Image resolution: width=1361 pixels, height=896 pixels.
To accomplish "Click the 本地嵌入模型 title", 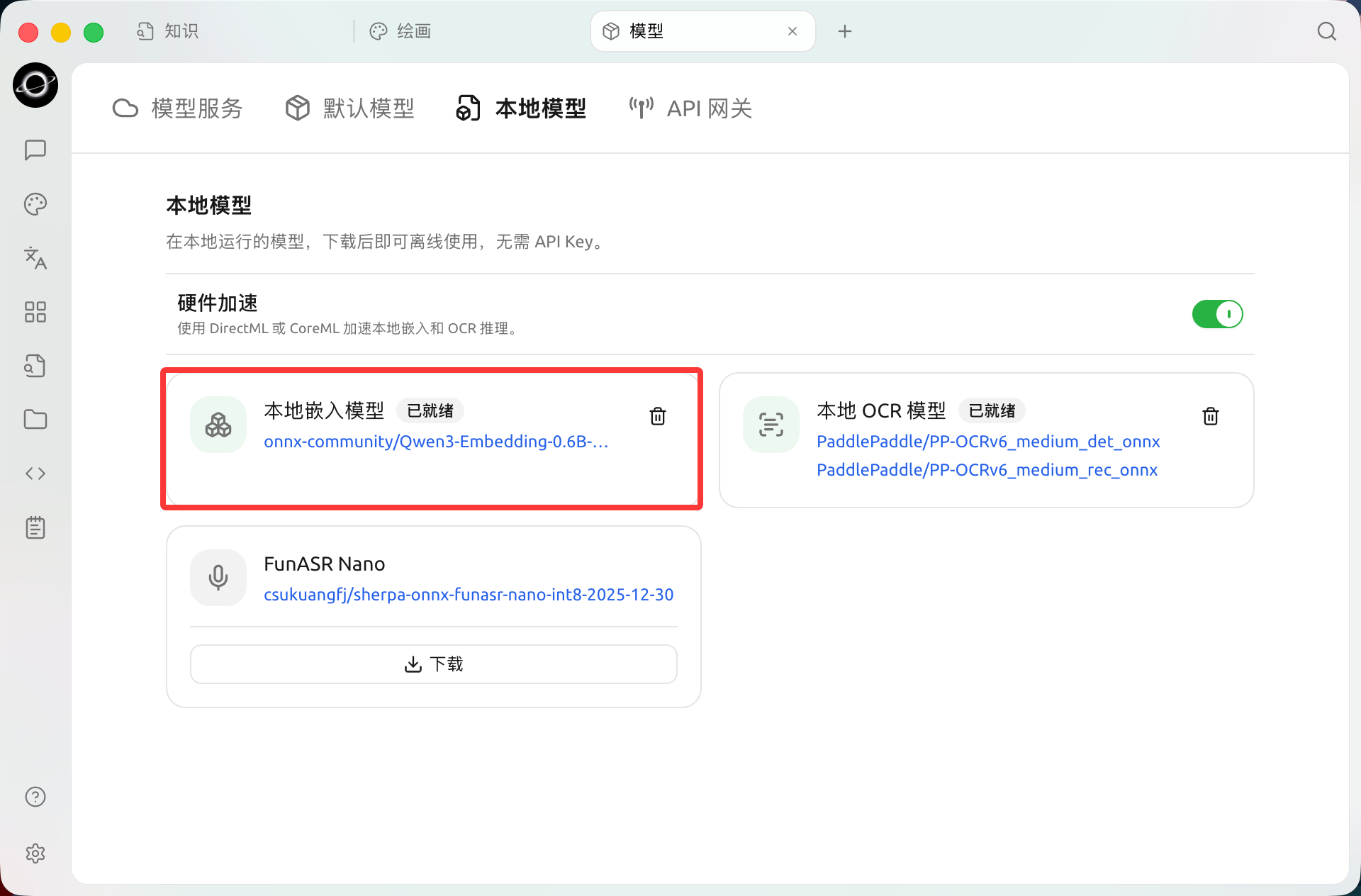I will coord(324,410).
